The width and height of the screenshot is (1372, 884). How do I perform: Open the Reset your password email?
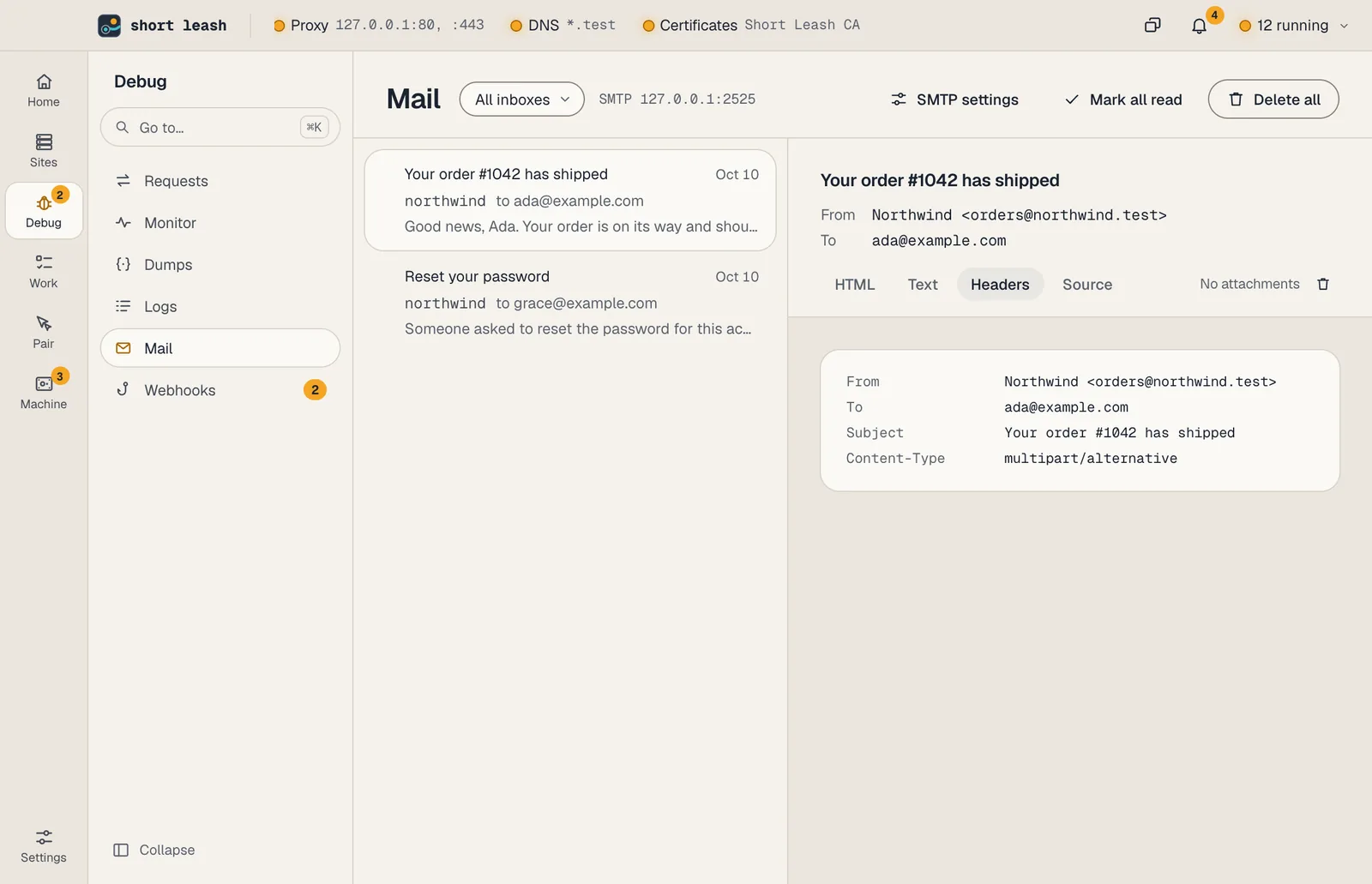(x=570, y=303)
